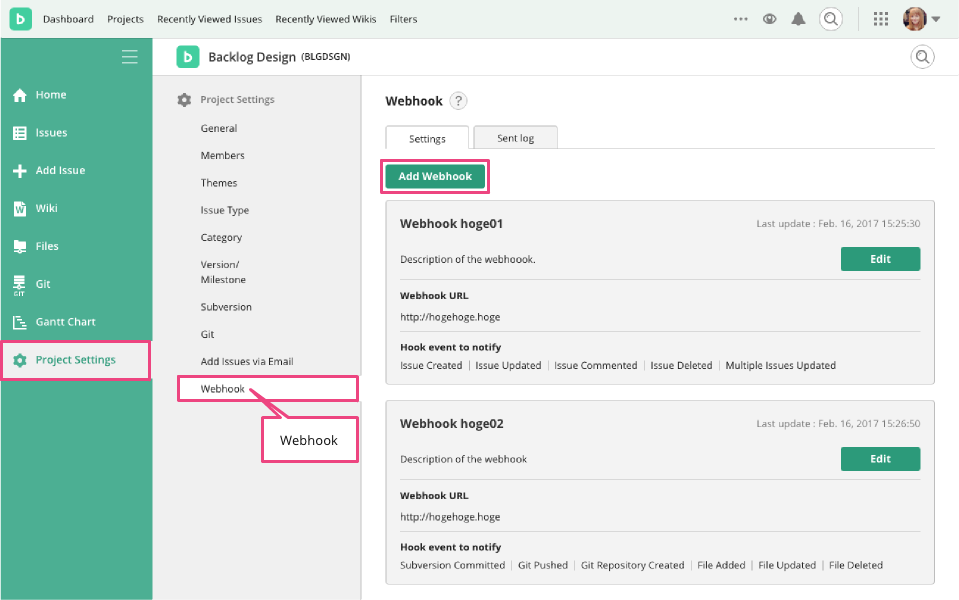
Task: Open the more options ellipsis icon
Action: coord(741,19)
